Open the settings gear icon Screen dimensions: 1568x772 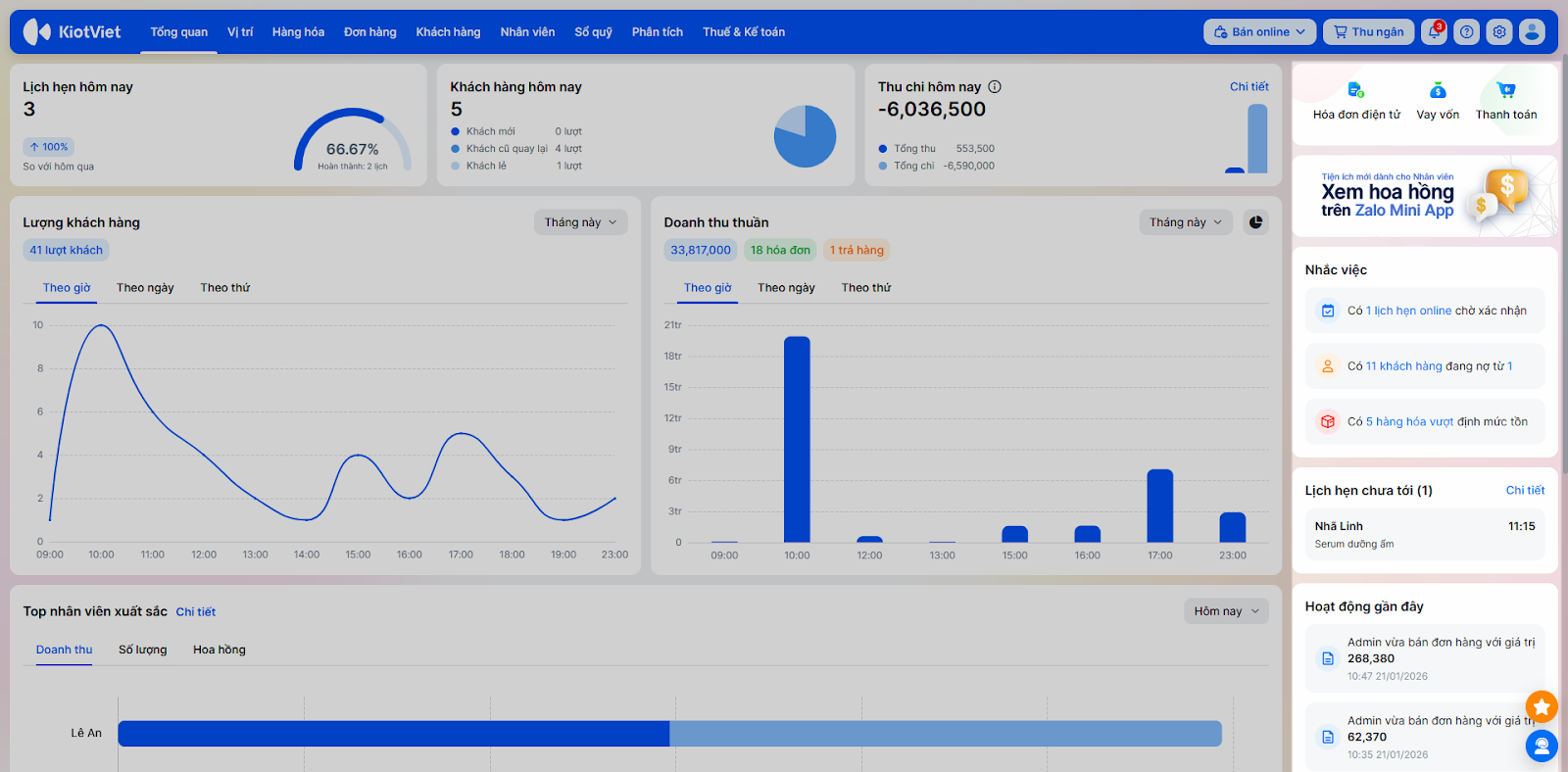1499,32
